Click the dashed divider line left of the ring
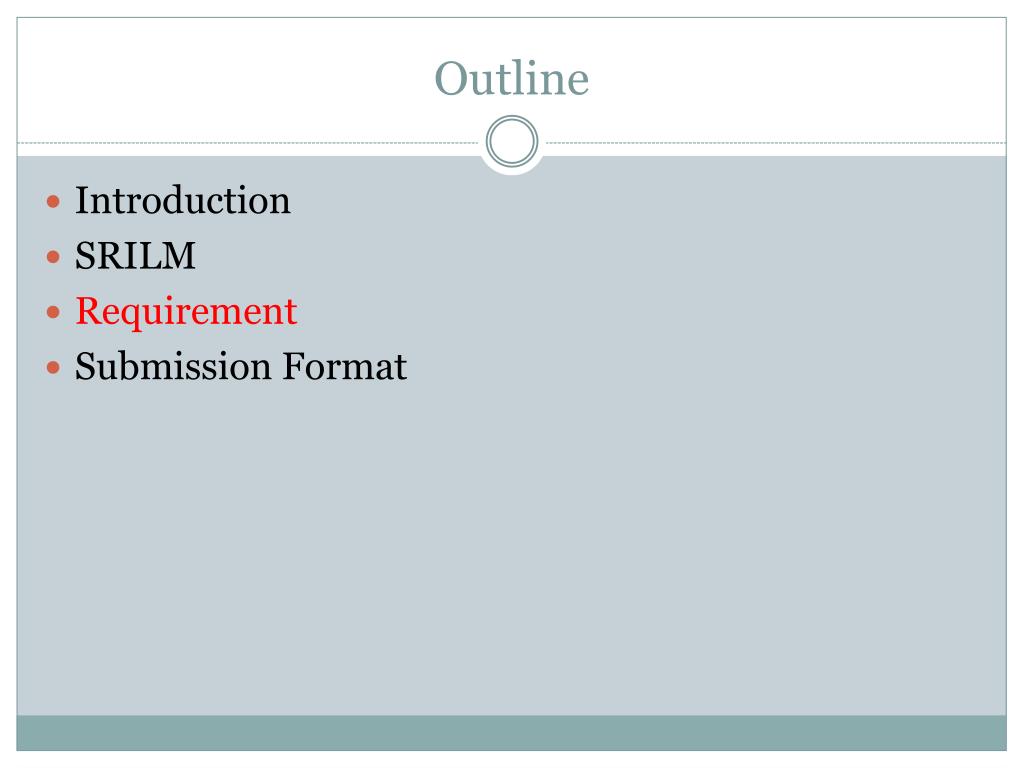 tap(248, 142)
